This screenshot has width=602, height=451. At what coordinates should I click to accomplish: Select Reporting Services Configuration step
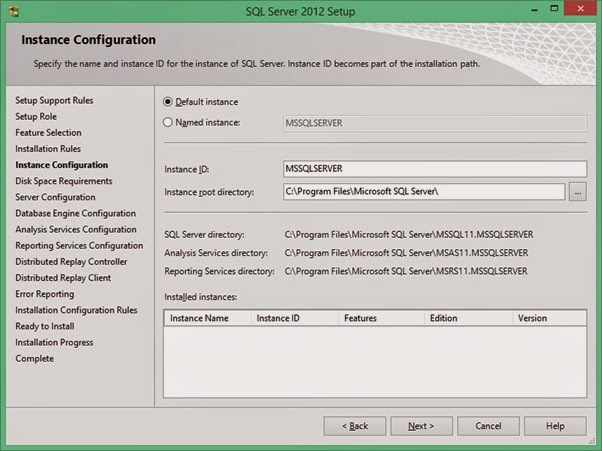79,246
